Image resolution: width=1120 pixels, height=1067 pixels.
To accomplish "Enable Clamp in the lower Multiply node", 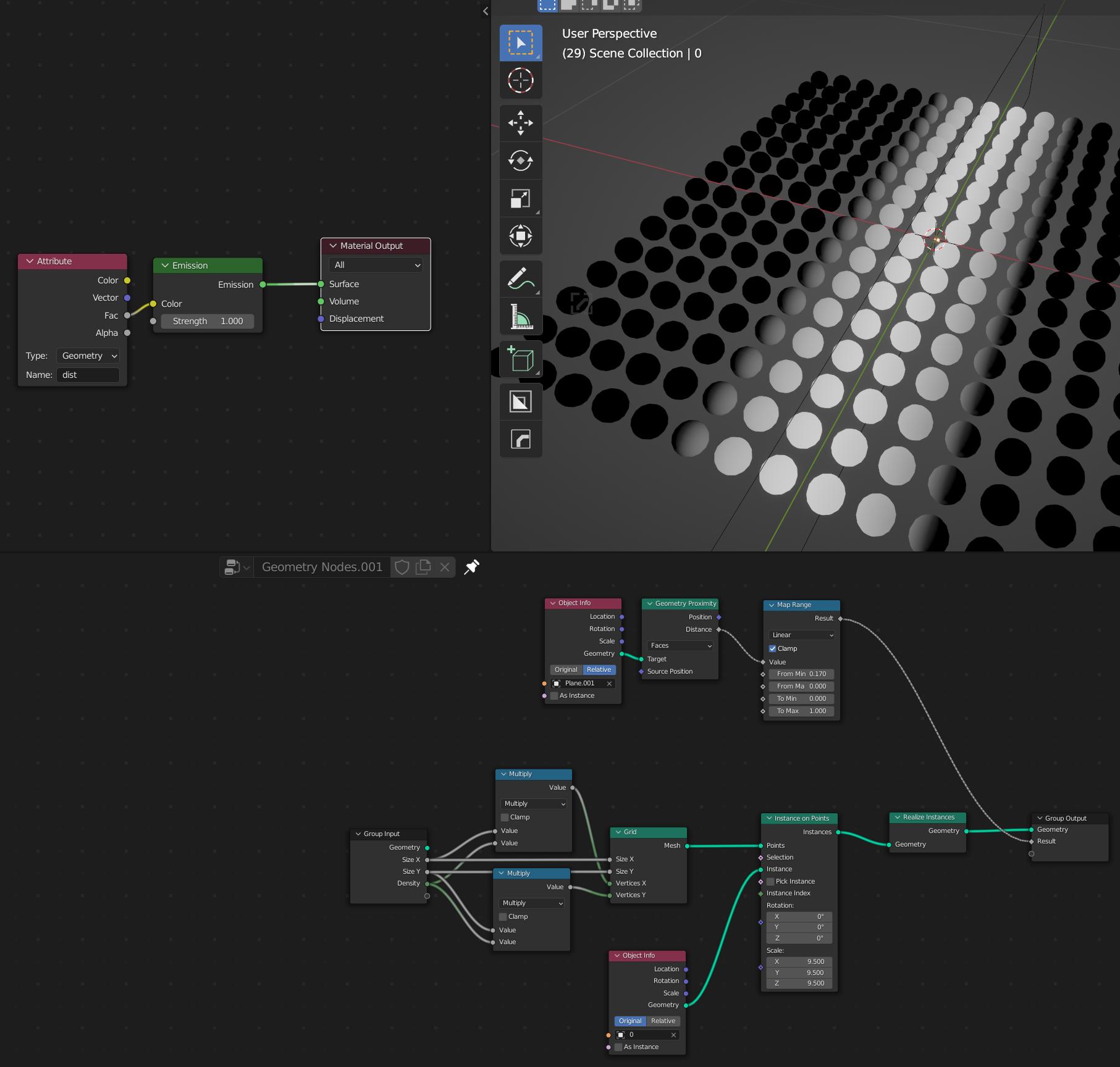I will click(503, 916).
